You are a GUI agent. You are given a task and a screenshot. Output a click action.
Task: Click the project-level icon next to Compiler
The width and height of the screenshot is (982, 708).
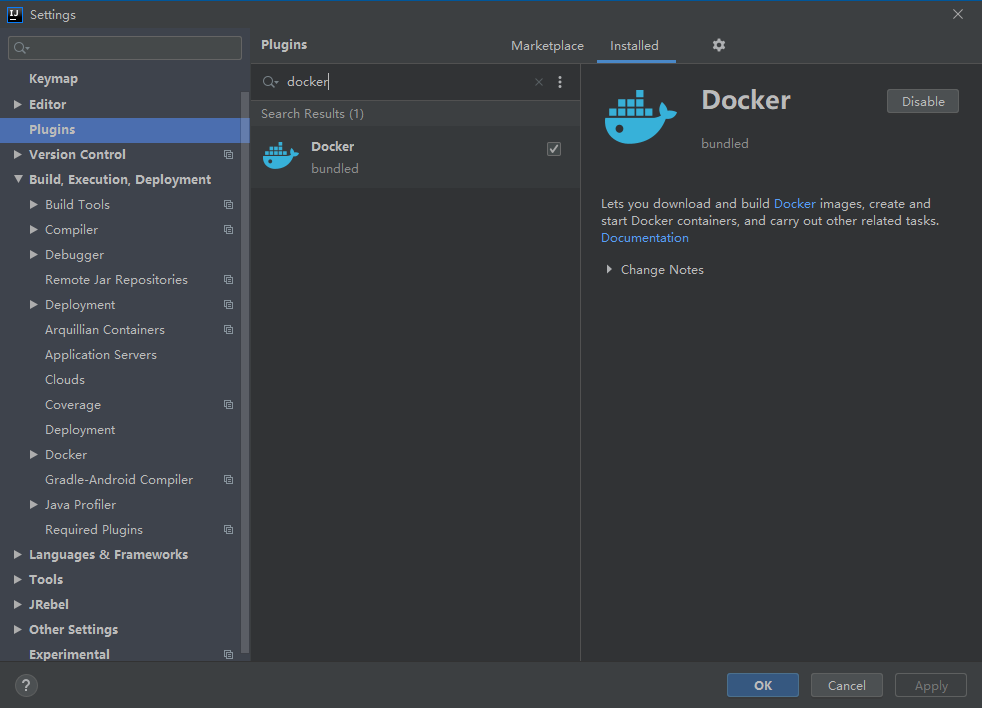click(x=229, y=230)
